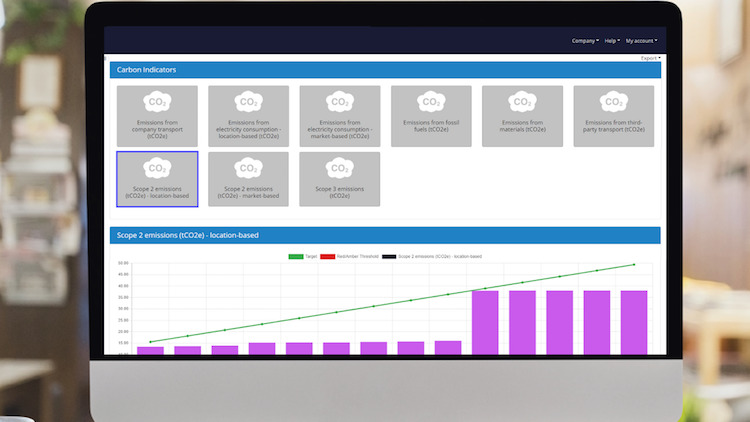Open the Scope 3 emissions indicator tile
Screen dimensions: 750x422
tap(340, 179)
